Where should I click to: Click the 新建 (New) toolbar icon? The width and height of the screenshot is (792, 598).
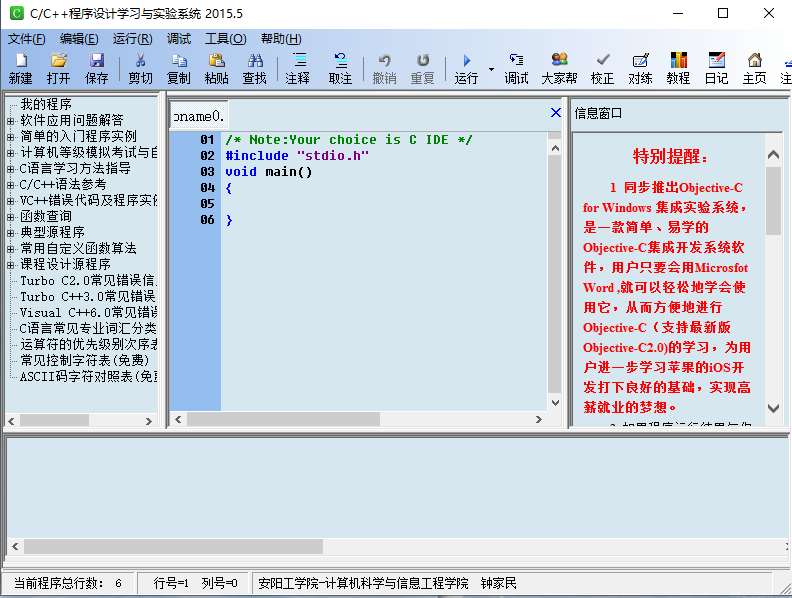point(20,67)
